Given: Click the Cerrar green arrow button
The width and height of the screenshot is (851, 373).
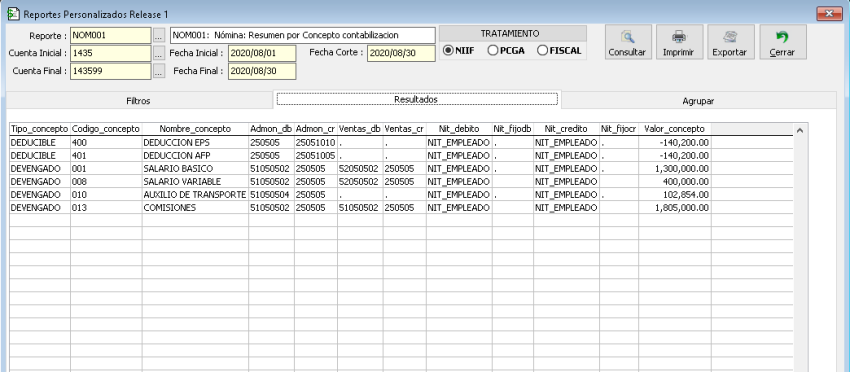Looking at the screenshot, I should coord(782,42).
